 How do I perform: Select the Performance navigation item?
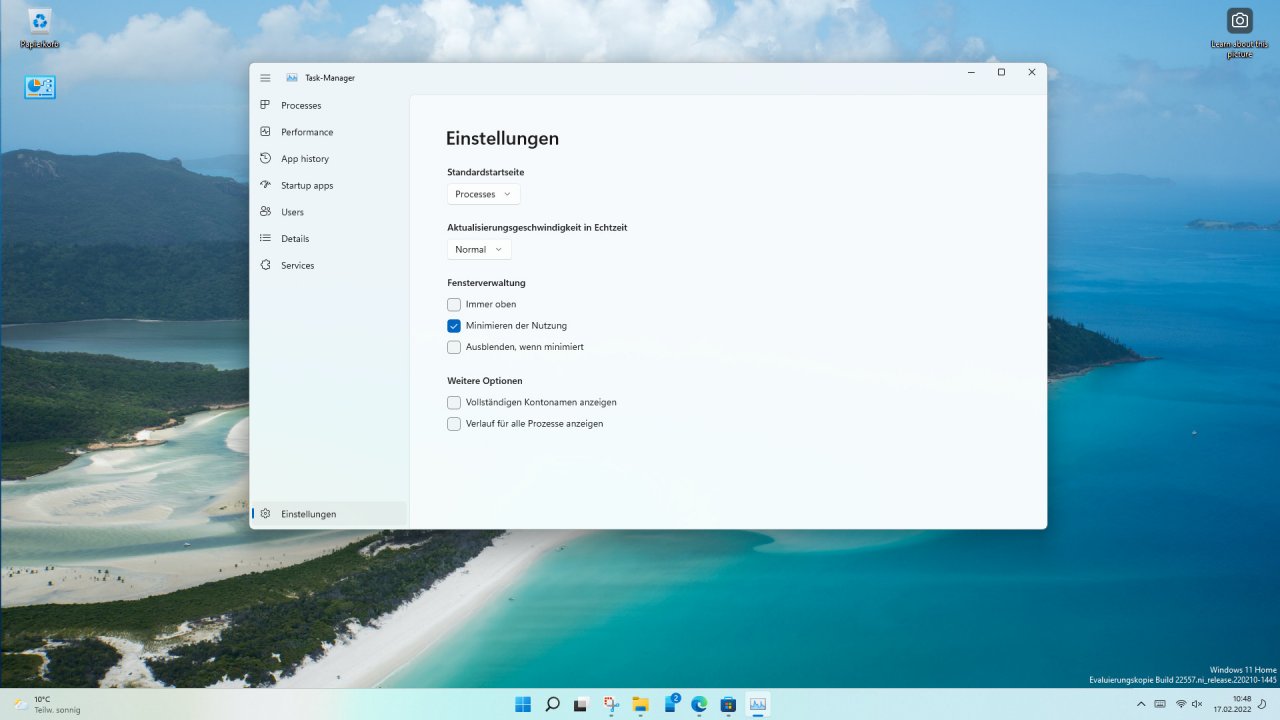click(x=329, y=132)
